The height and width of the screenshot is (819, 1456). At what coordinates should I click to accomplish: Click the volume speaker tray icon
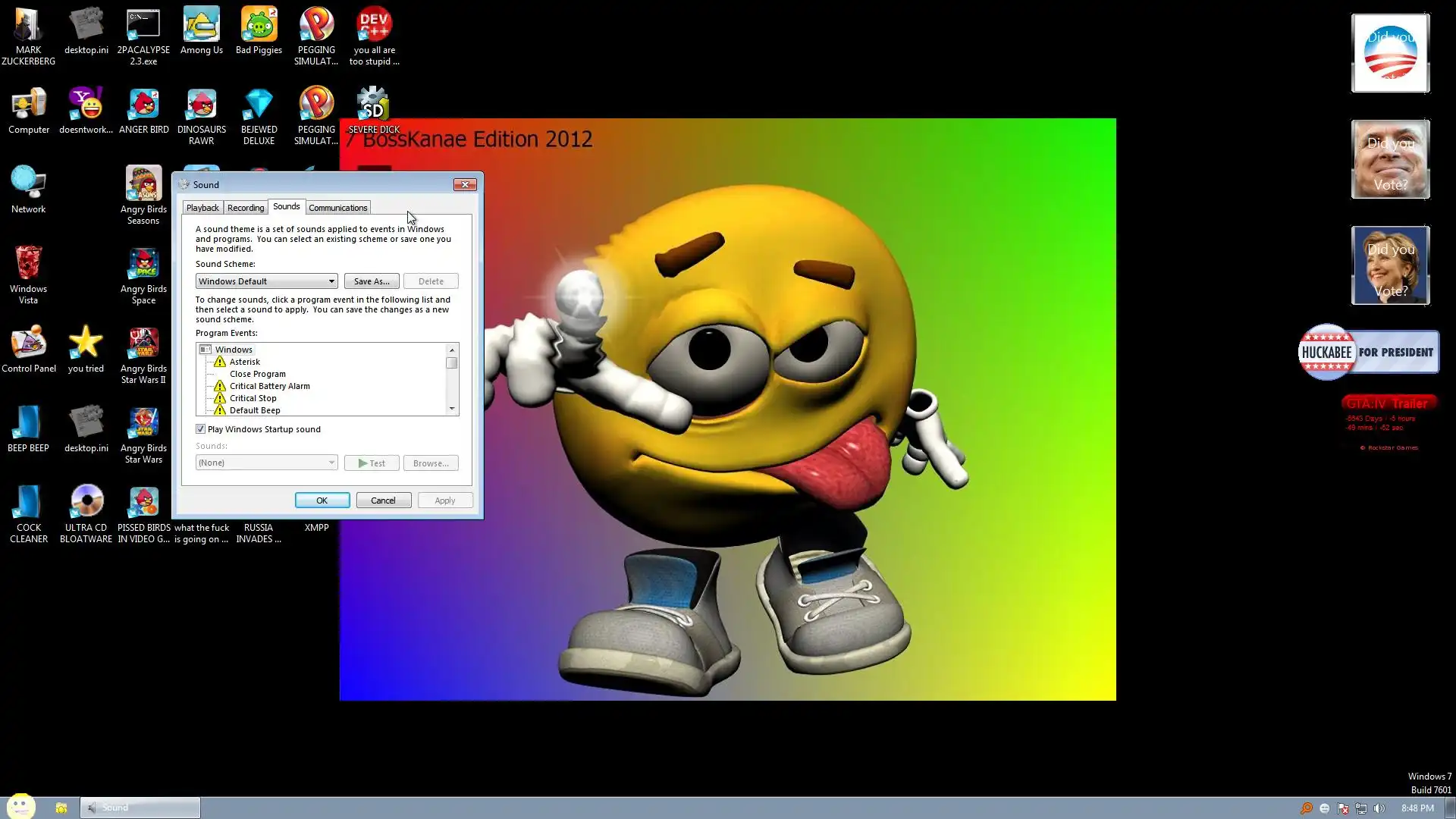(x=1379, y=808)
